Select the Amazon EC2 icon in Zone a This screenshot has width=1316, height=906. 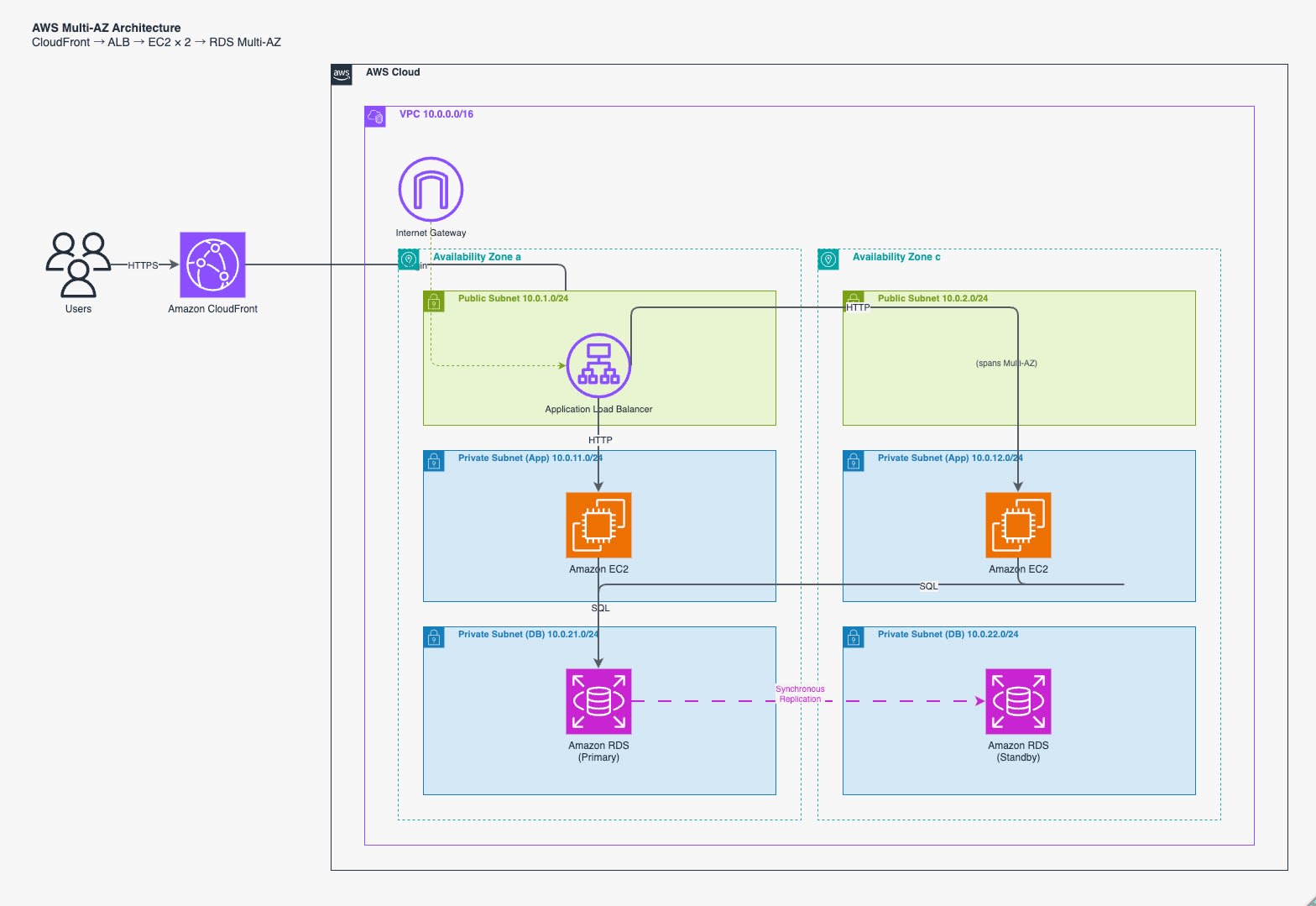coord(599,526)
